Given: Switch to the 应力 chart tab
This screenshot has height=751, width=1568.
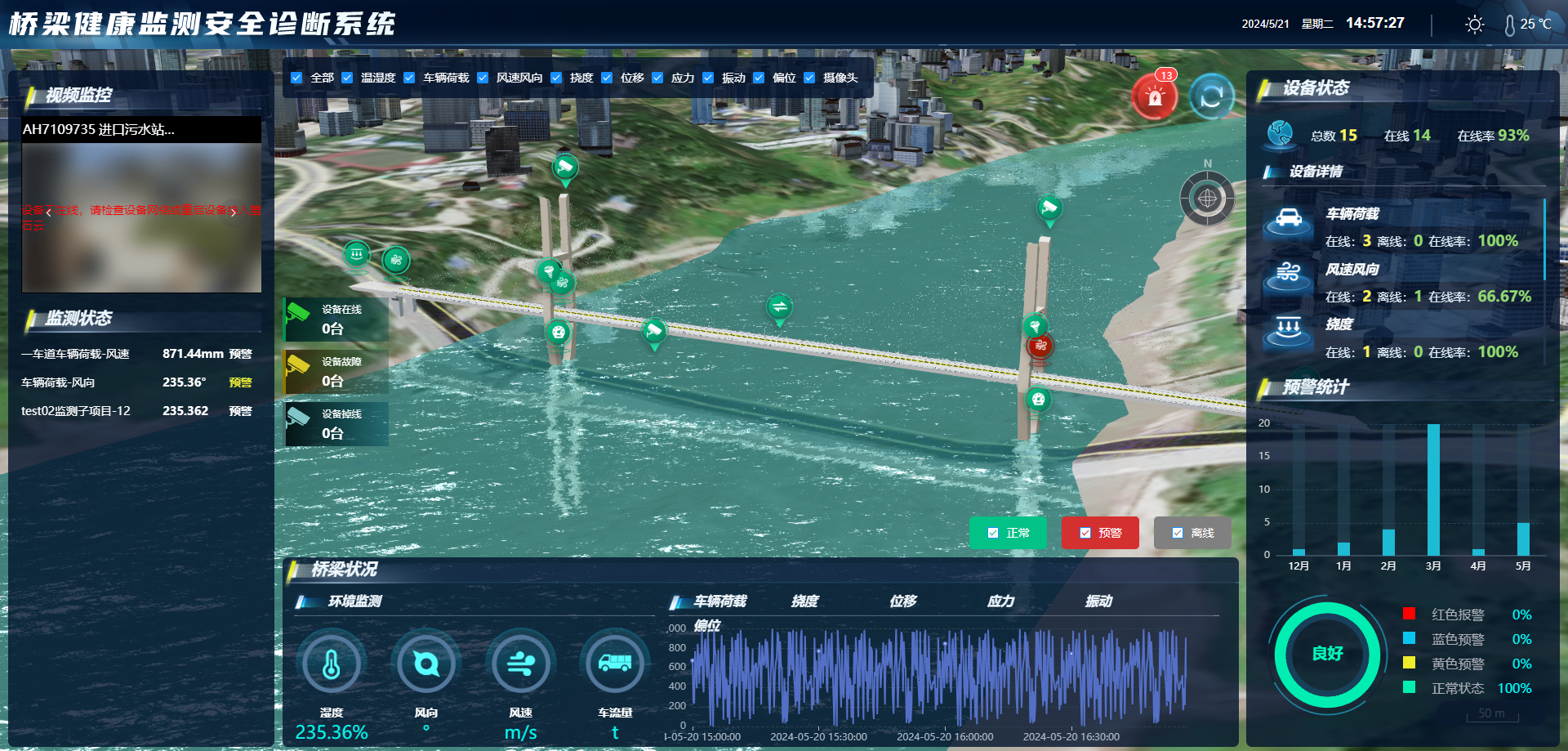Looking at the screenshot, I should (x=1000, y=601).
